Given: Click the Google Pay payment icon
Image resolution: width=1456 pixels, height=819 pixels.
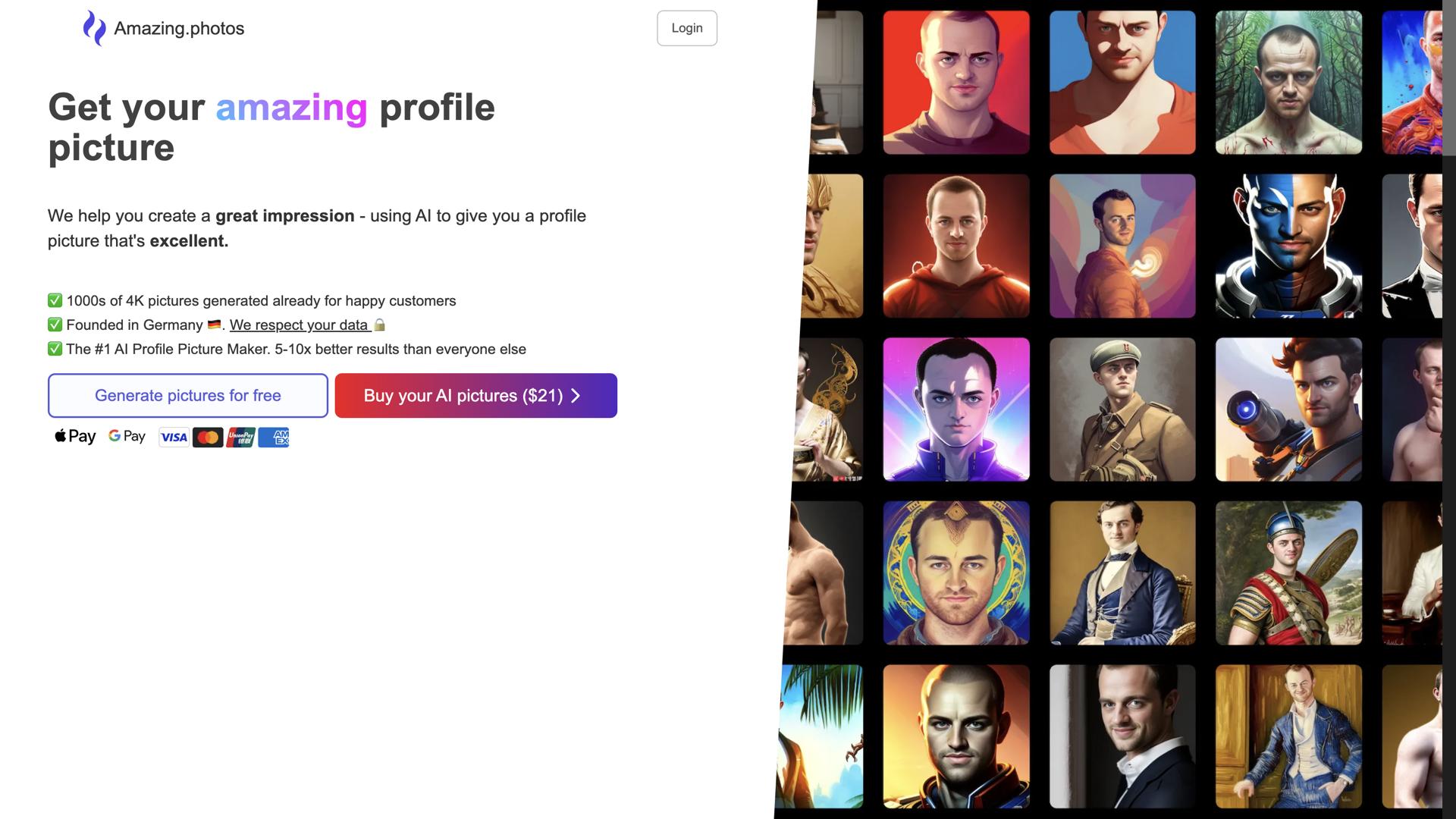Looking at the screenshot, I should pyautogui.click(x=127, y=436).
